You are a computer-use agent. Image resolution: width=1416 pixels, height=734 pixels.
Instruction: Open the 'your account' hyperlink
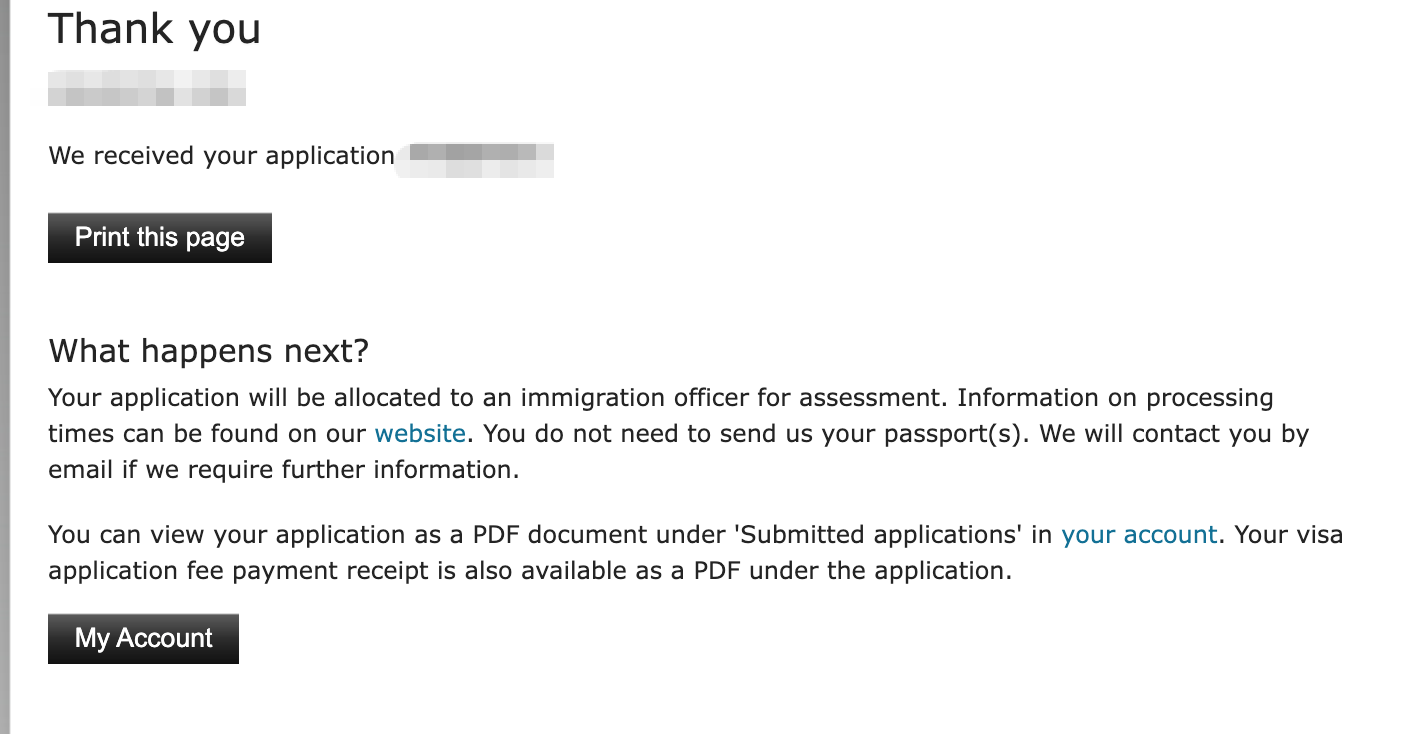[1139, 535]
